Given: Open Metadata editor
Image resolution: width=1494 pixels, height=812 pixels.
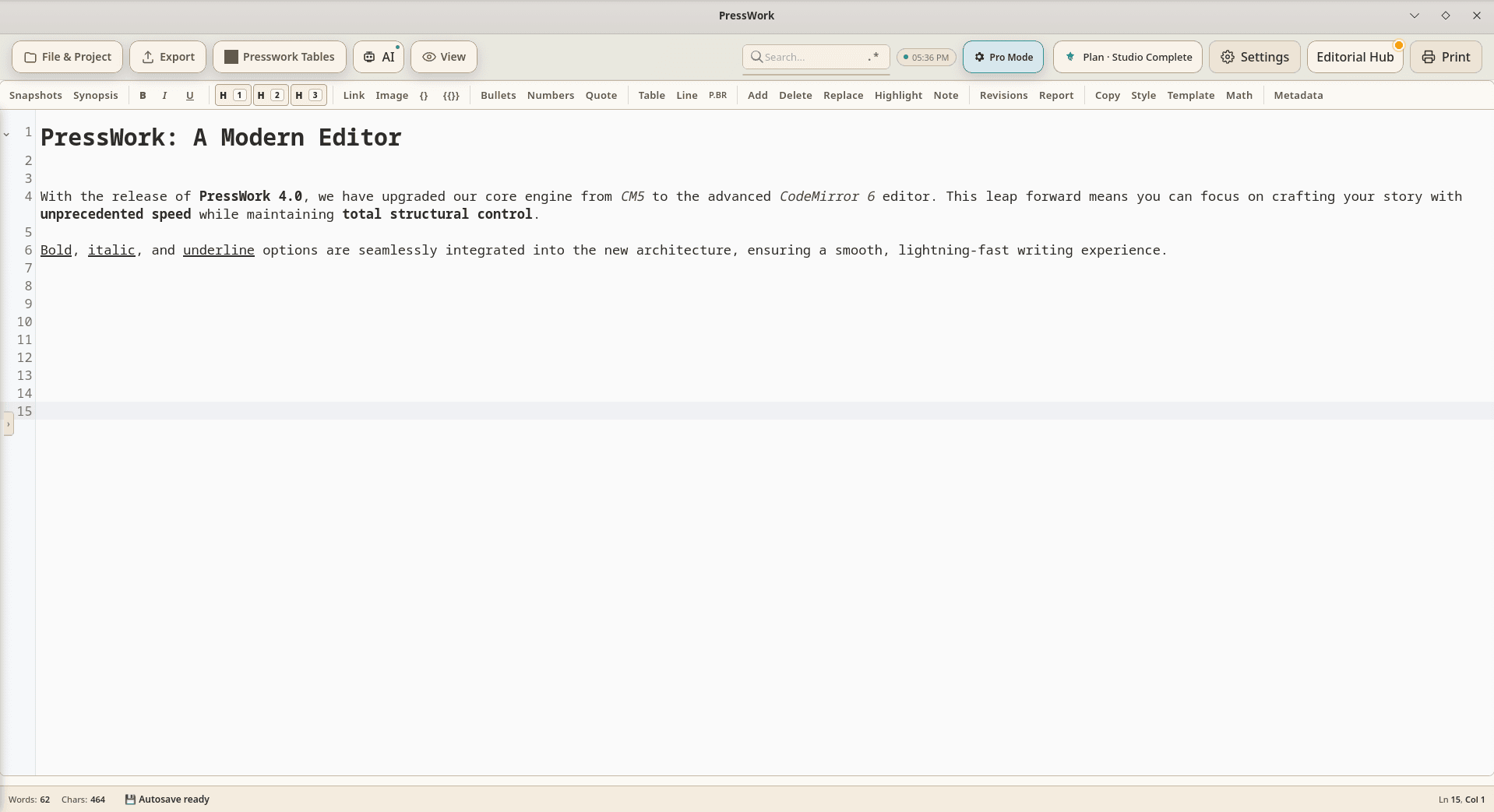Looking at the screenshot, I should tap(1298, 95).
